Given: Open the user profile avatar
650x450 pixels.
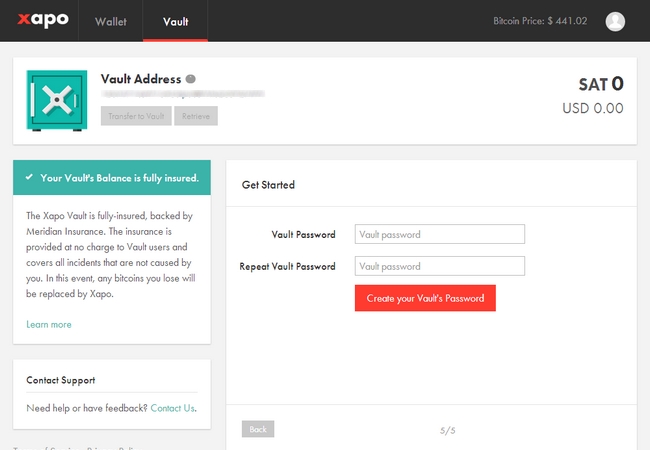Looking at the screenshot, I should click(615, 21).
